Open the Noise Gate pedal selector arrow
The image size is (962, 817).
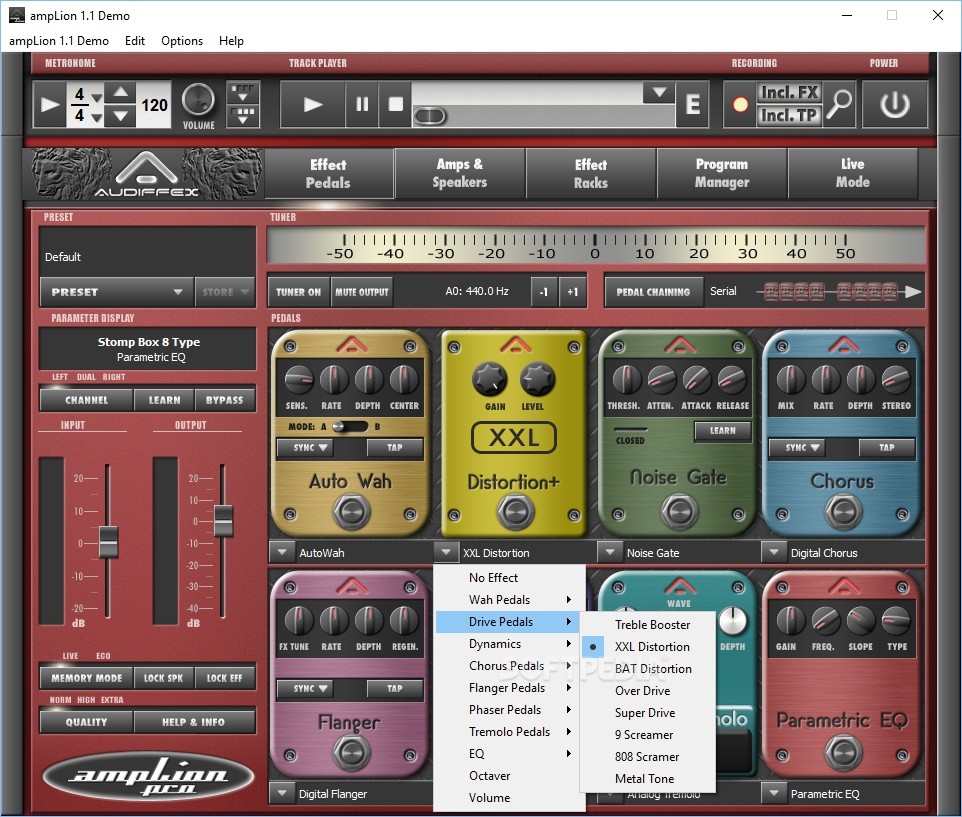click(610, 552)
